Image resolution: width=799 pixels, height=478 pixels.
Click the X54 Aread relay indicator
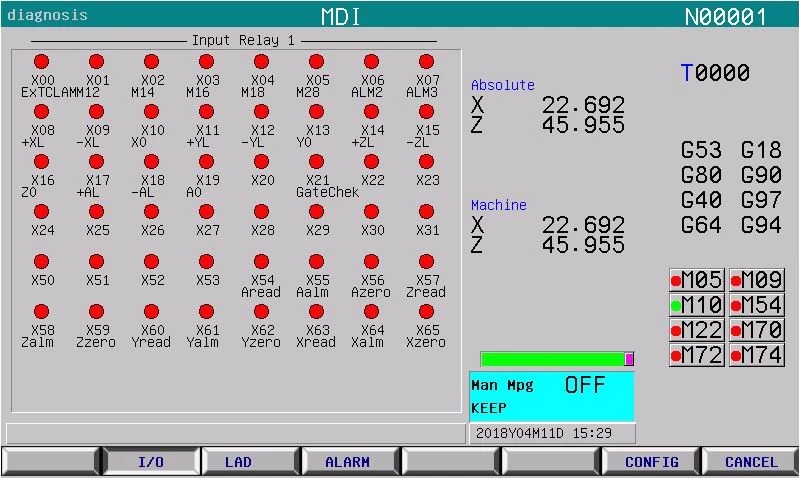pyautogui.click(x=262, y=262)
